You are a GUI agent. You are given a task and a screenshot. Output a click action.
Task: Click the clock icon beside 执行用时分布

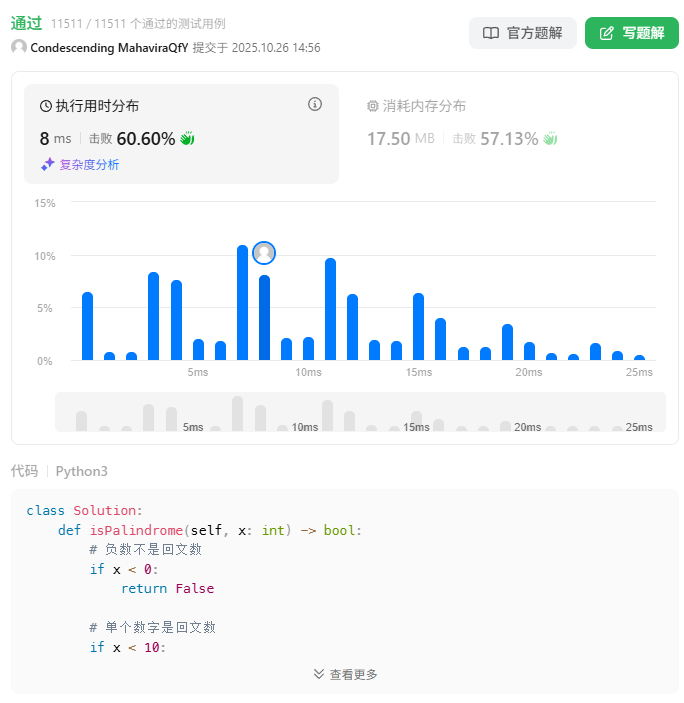(46, 106)
